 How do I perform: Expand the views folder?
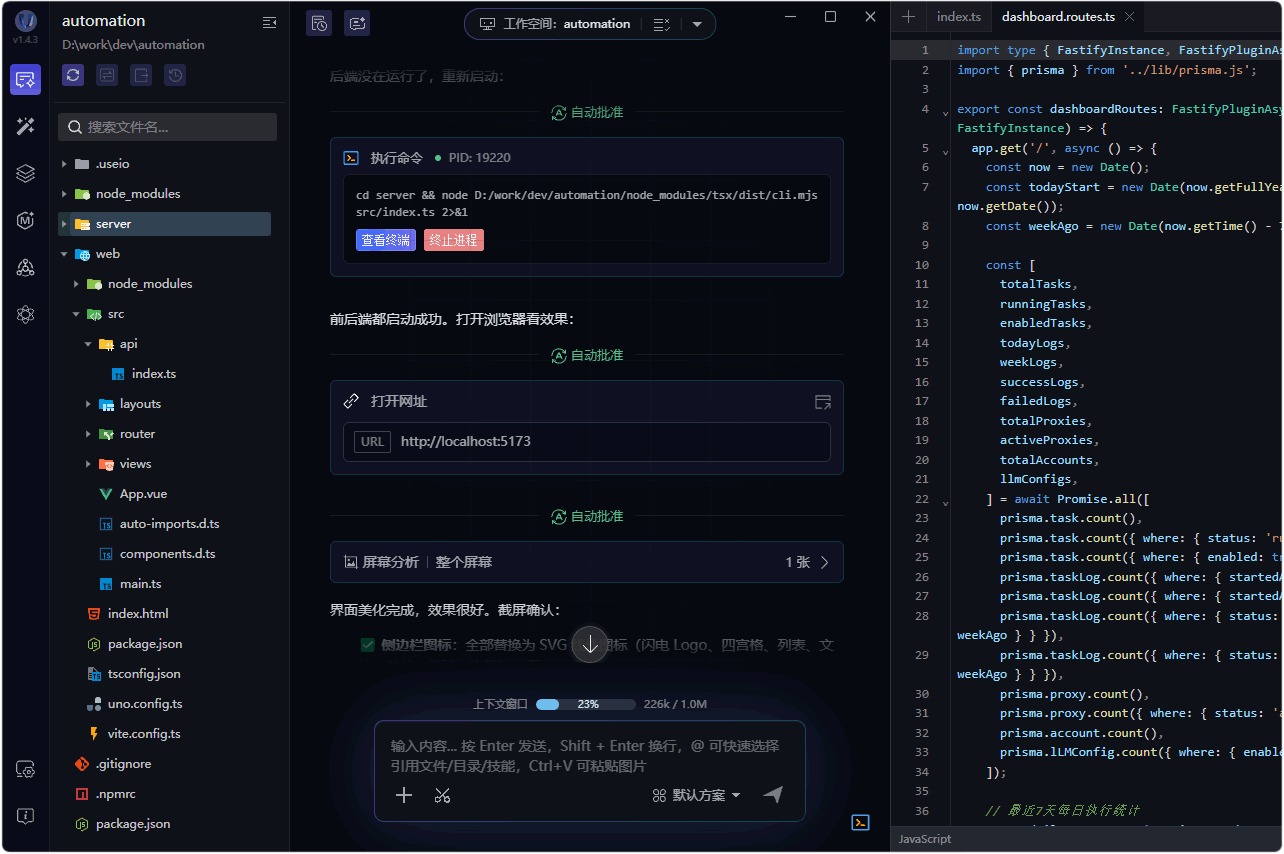(88, 464)
